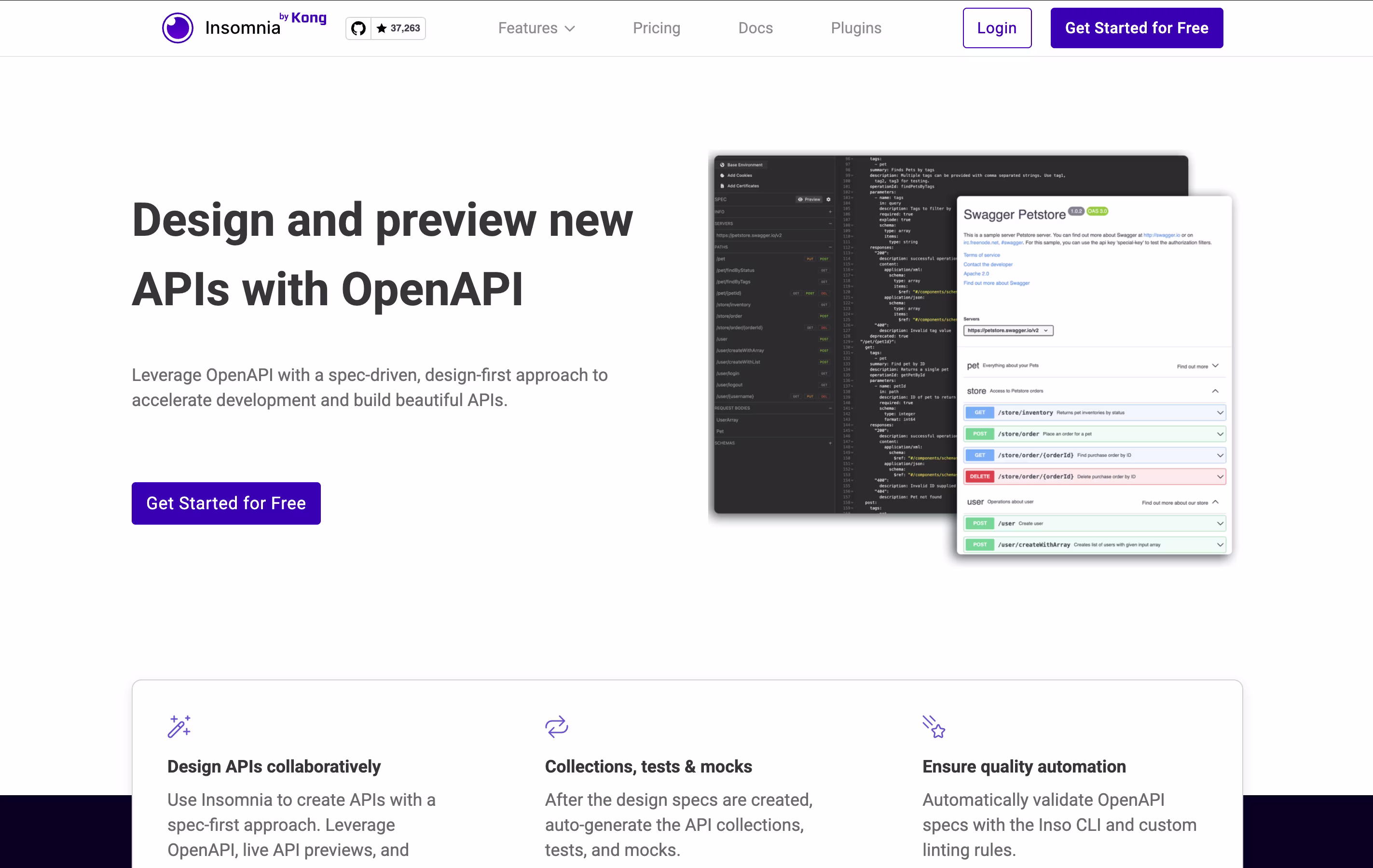Click the GitHub star count badge
Viewport: 1373px width, 868px height.
[399, 28]
